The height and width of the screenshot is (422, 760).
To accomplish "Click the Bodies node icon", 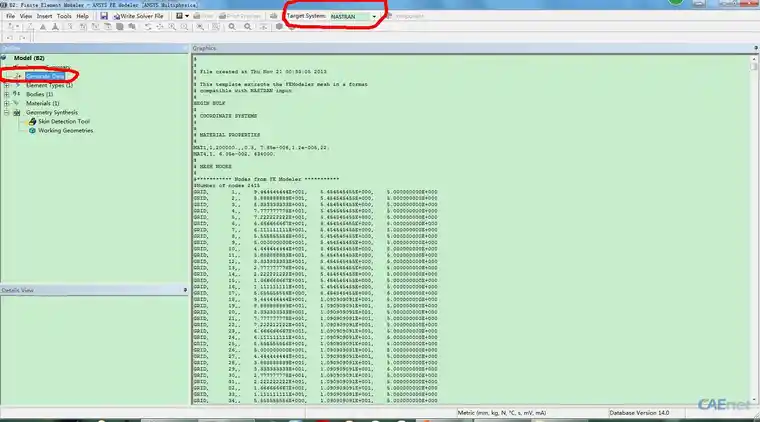I will pos(16,94).
